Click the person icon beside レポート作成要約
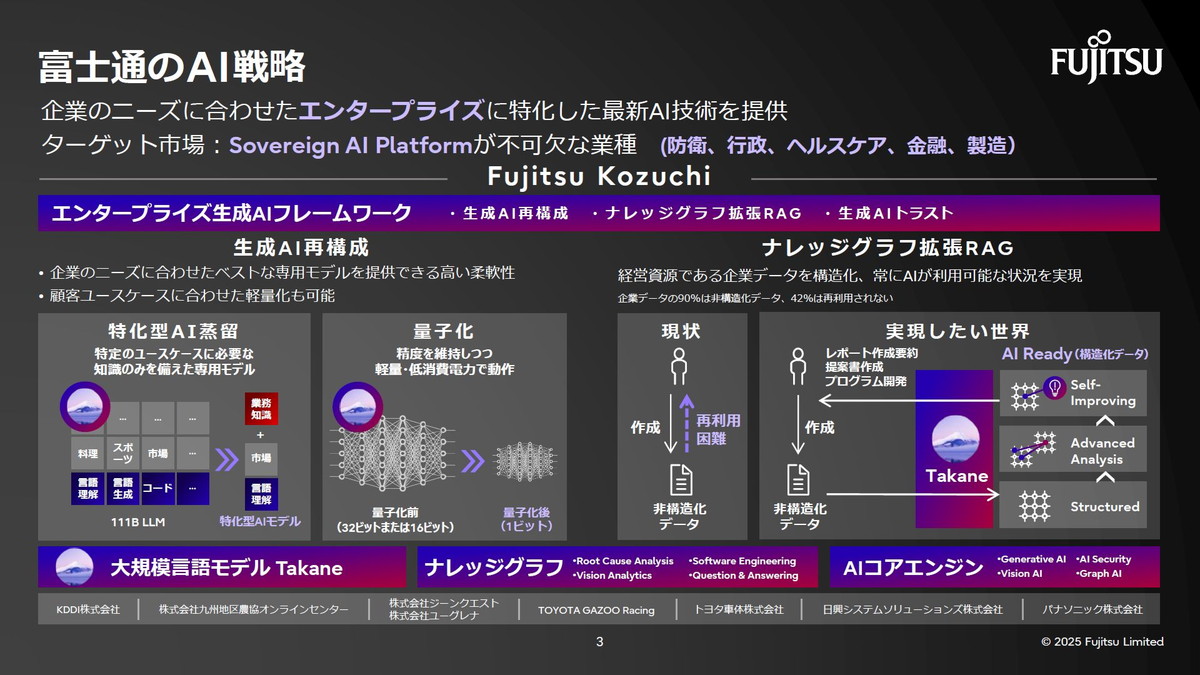 click(x=798, y=367)
